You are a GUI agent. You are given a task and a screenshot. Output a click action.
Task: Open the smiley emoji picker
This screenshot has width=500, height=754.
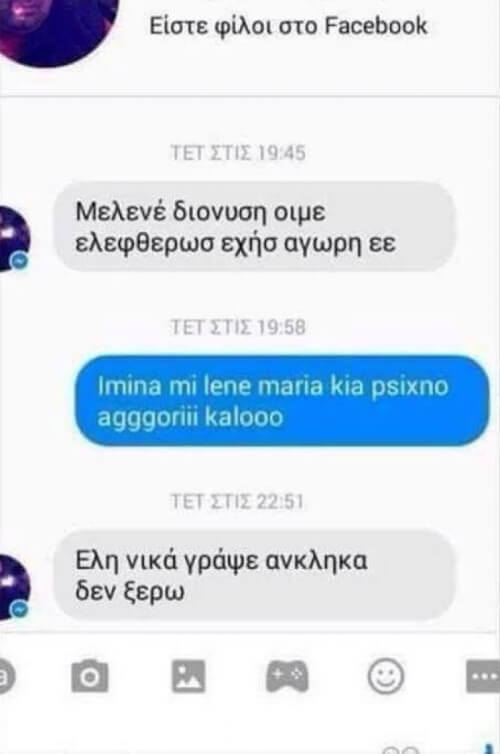pos(386,676)
